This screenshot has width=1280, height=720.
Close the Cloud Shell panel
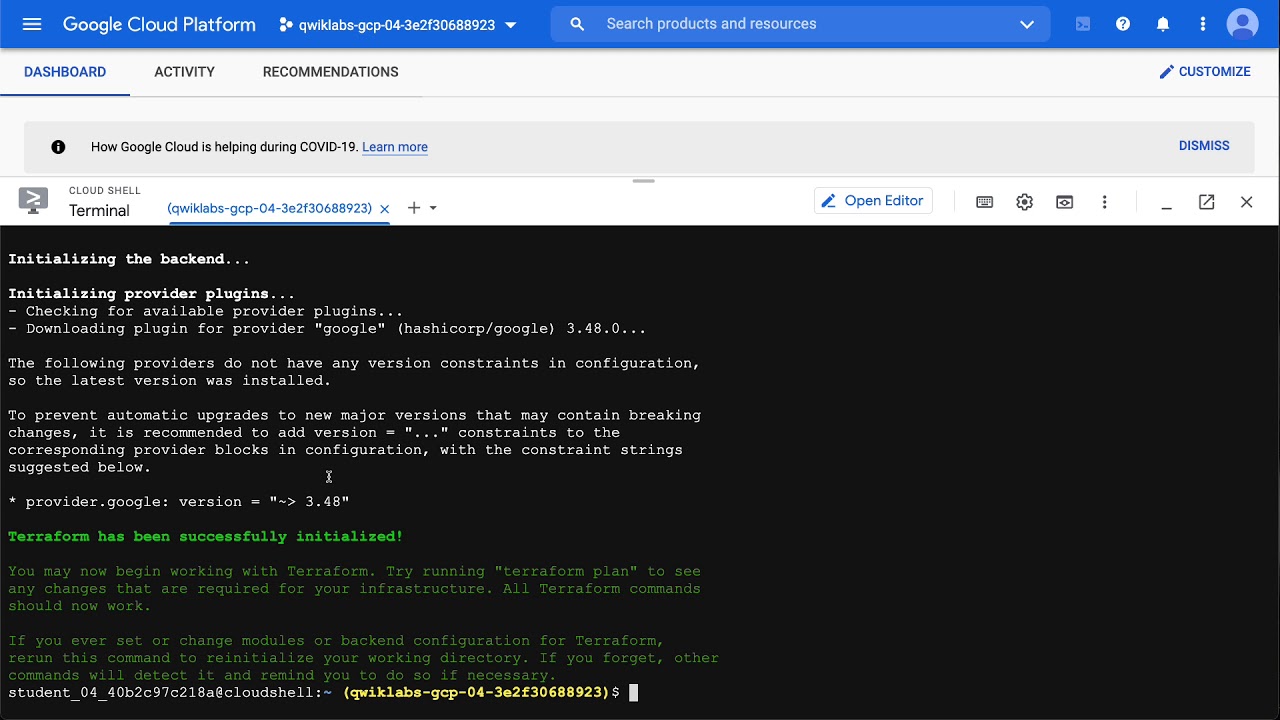point(1246,202)
